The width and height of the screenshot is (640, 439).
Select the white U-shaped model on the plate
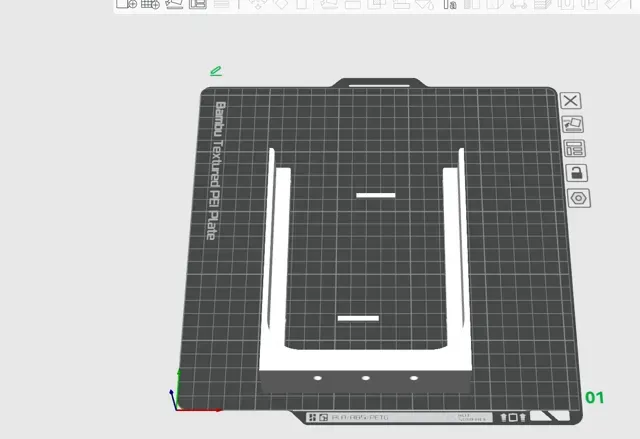coord(365,361)
